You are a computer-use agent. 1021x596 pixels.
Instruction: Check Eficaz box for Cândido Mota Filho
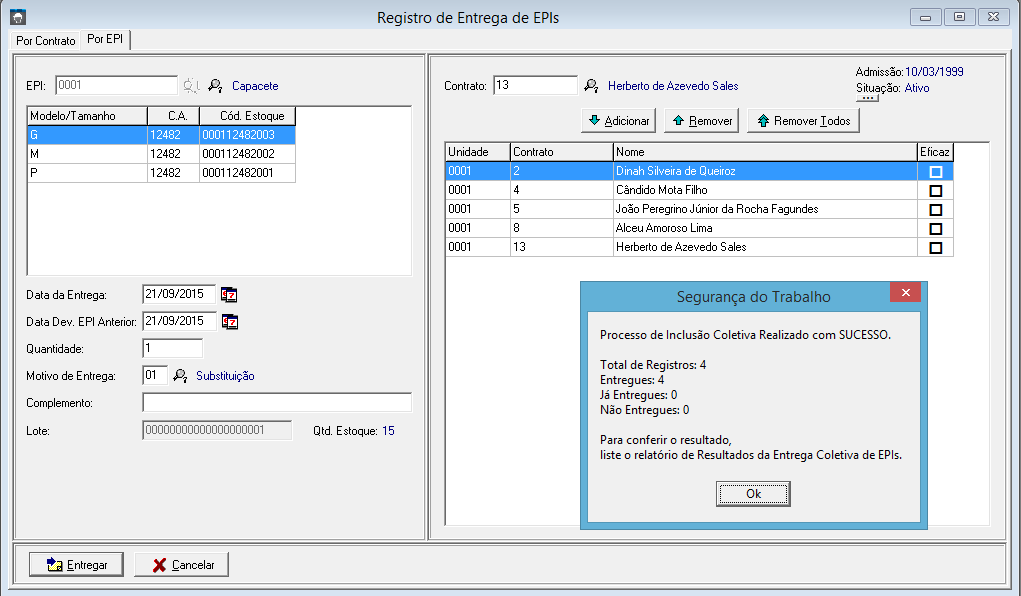click(936, 191)
